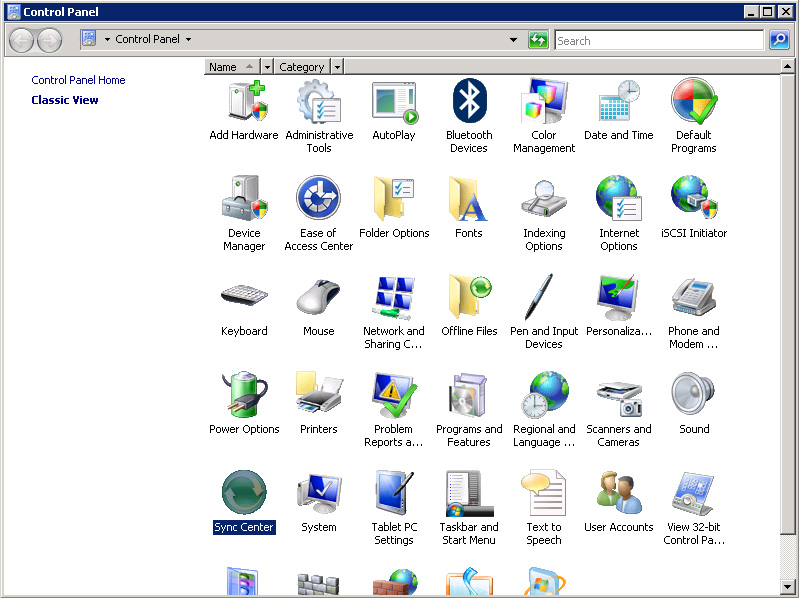Click the scrollbar up arrow

click(x=787, y=66)
